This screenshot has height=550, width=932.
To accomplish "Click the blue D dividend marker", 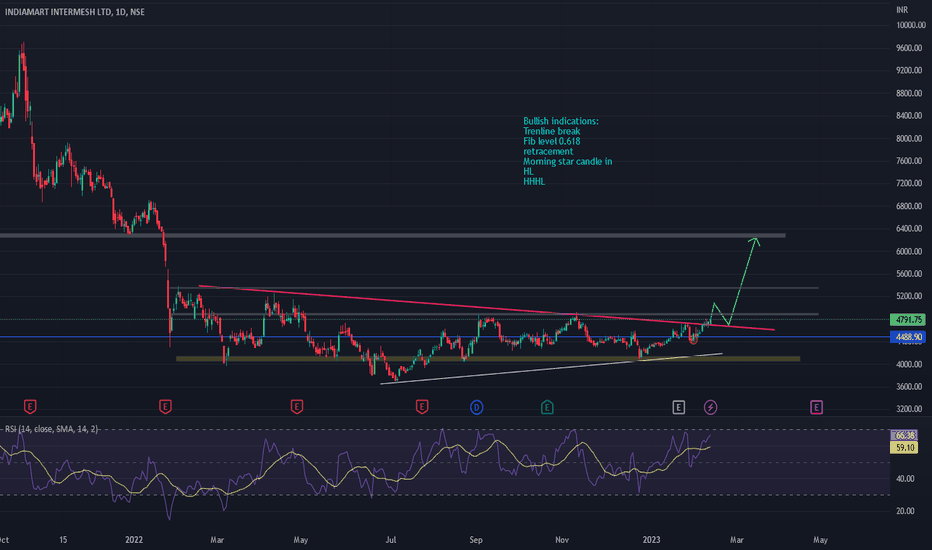I will (x=476, y=407).
